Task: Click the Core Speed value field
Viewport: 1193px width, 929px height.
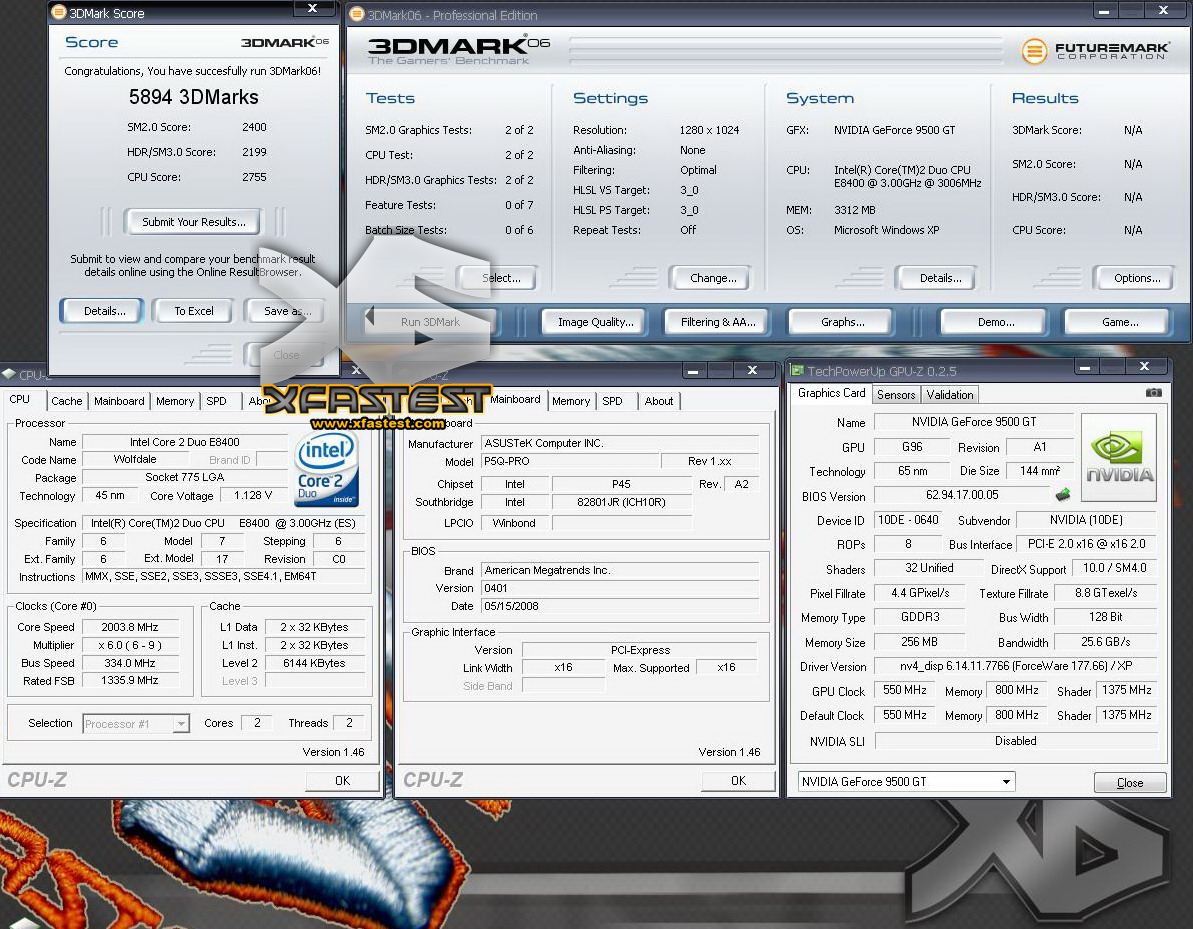Action: [x=130, y=628]
